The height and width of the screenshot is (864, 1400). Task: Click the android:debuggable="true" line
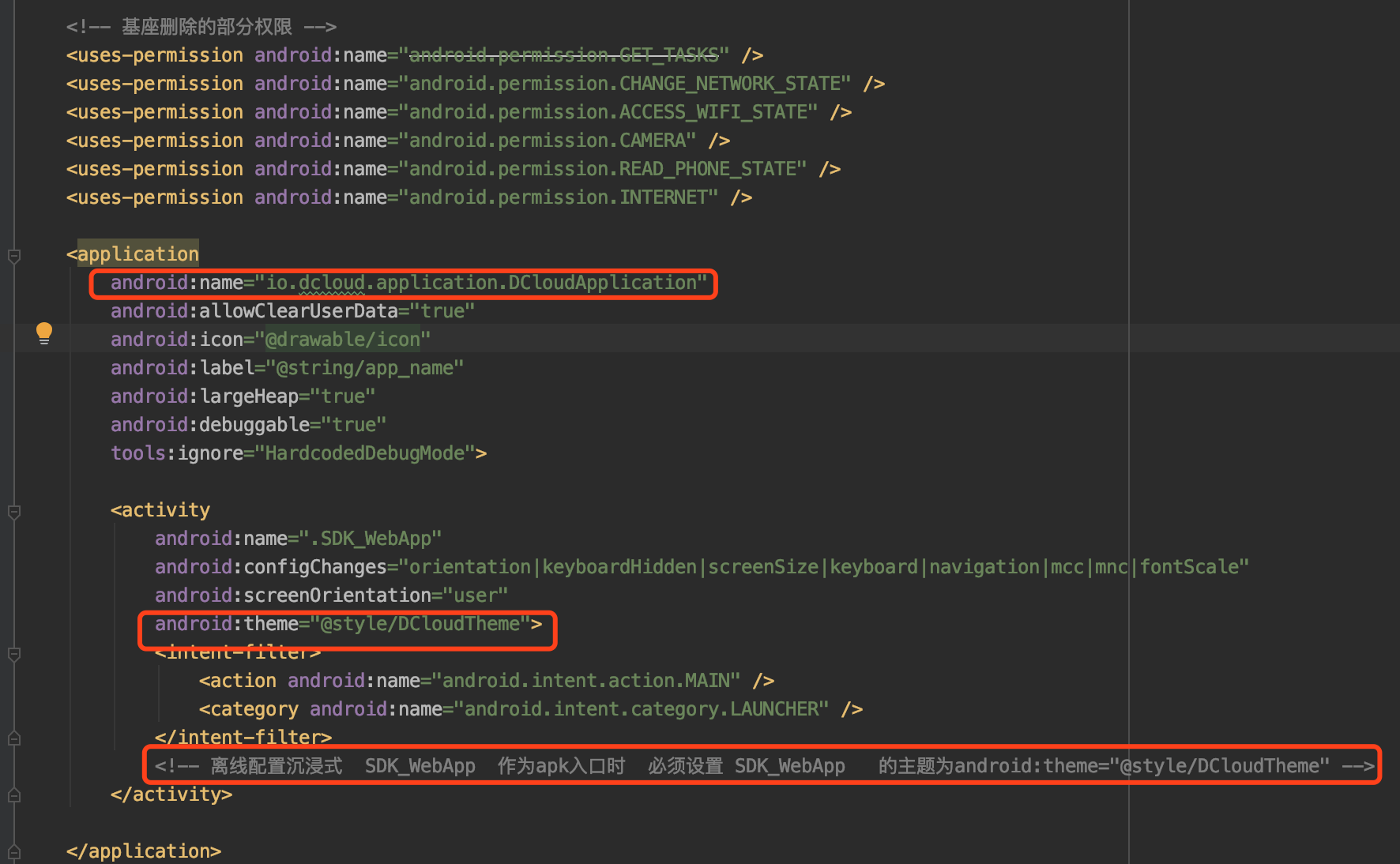click(x=248, y=425)
